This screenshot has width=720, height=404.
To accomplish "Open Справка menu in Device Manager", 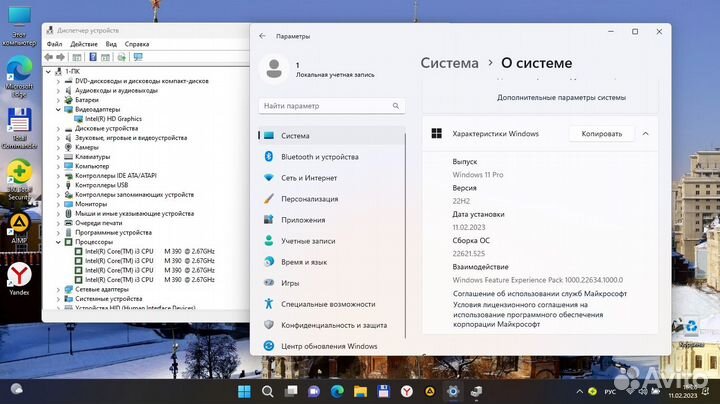I will [x=137, y=44].
